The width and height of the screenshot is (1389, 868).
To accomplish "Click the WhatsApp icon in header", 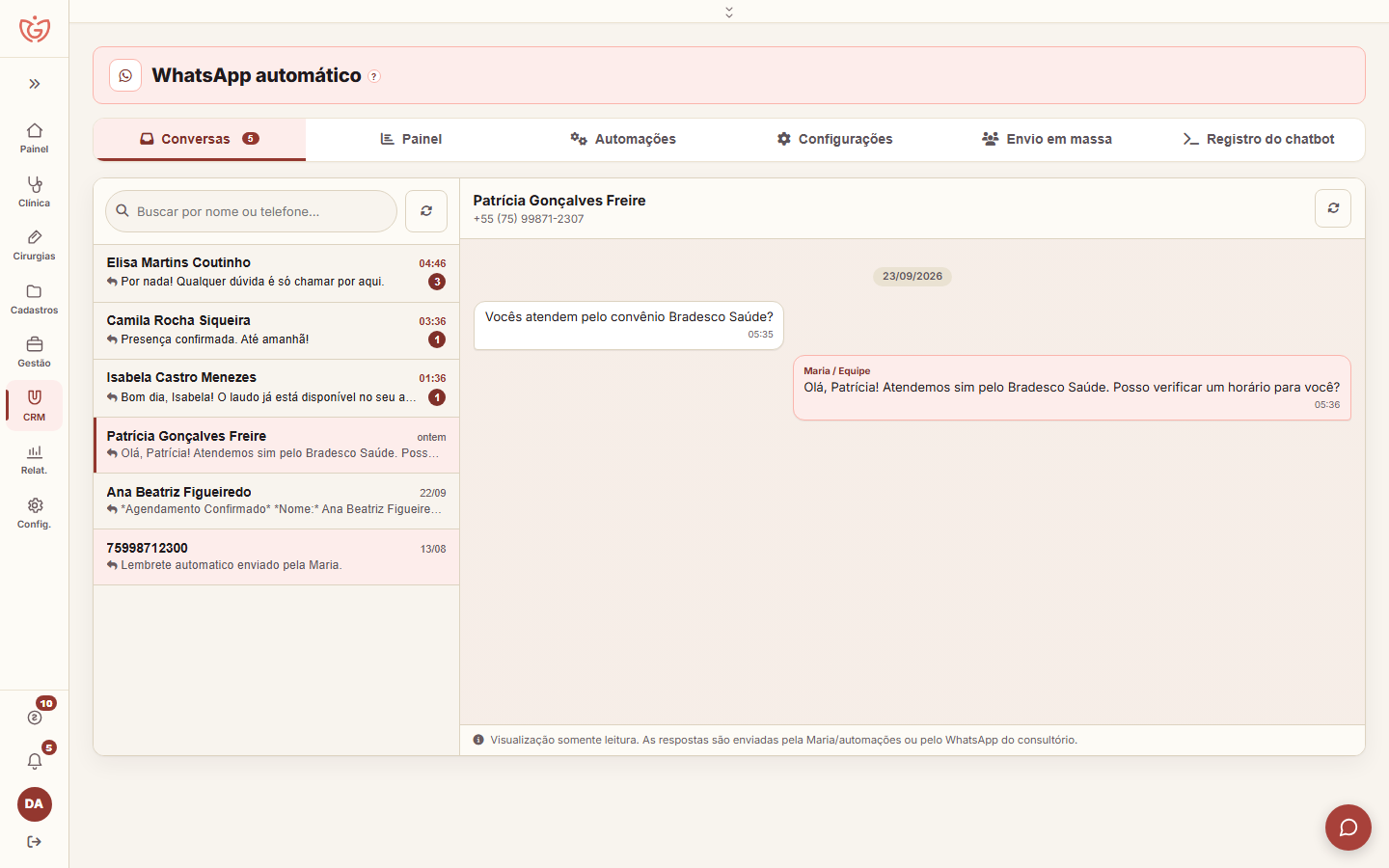I will [125, 75].
